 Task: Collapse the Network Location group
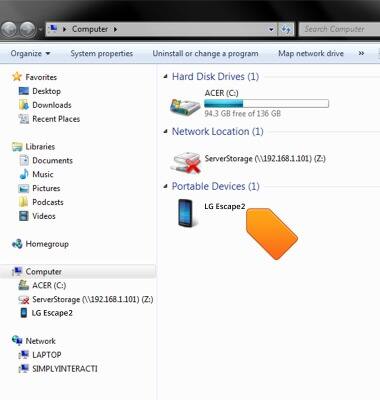point(165,132)
